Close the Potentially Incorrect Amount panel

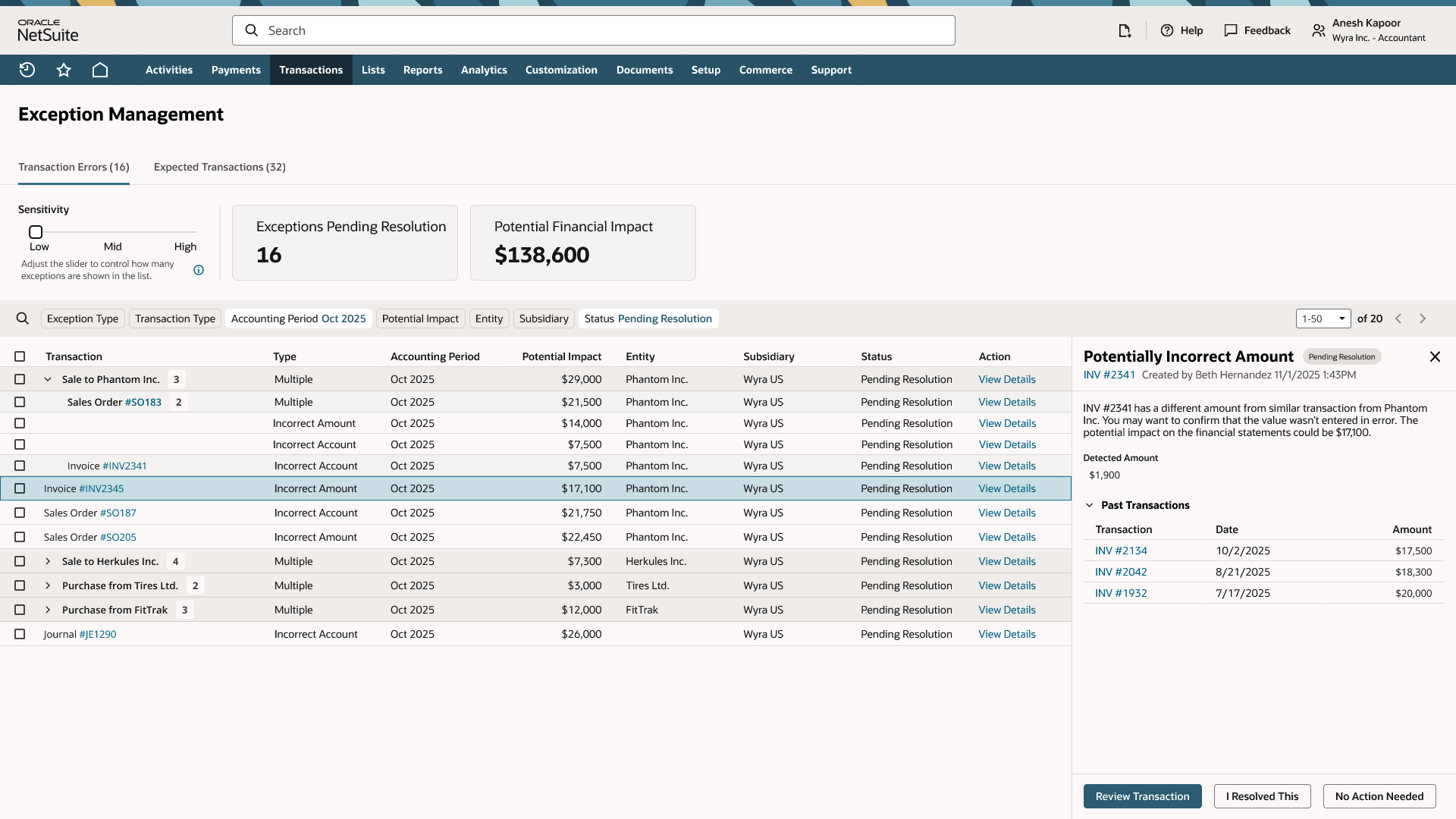[1435, 356]
